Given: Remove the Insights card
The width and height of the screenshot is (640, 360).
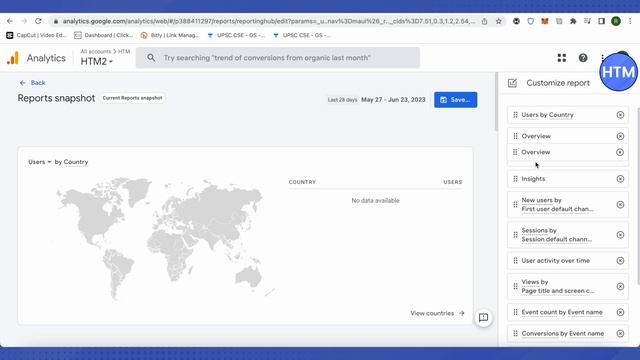Looking at the screenshot, I should click(x=620, y=179).
